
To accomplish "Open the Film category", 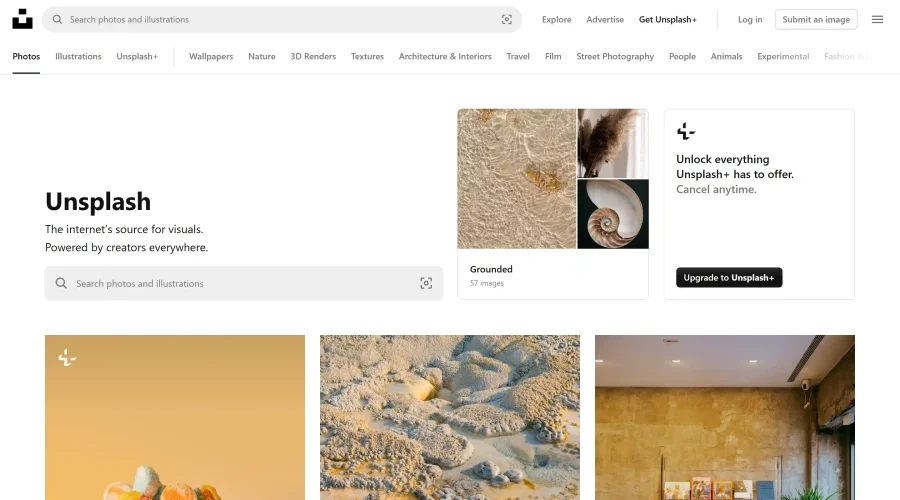I will (x=553, y=56).
